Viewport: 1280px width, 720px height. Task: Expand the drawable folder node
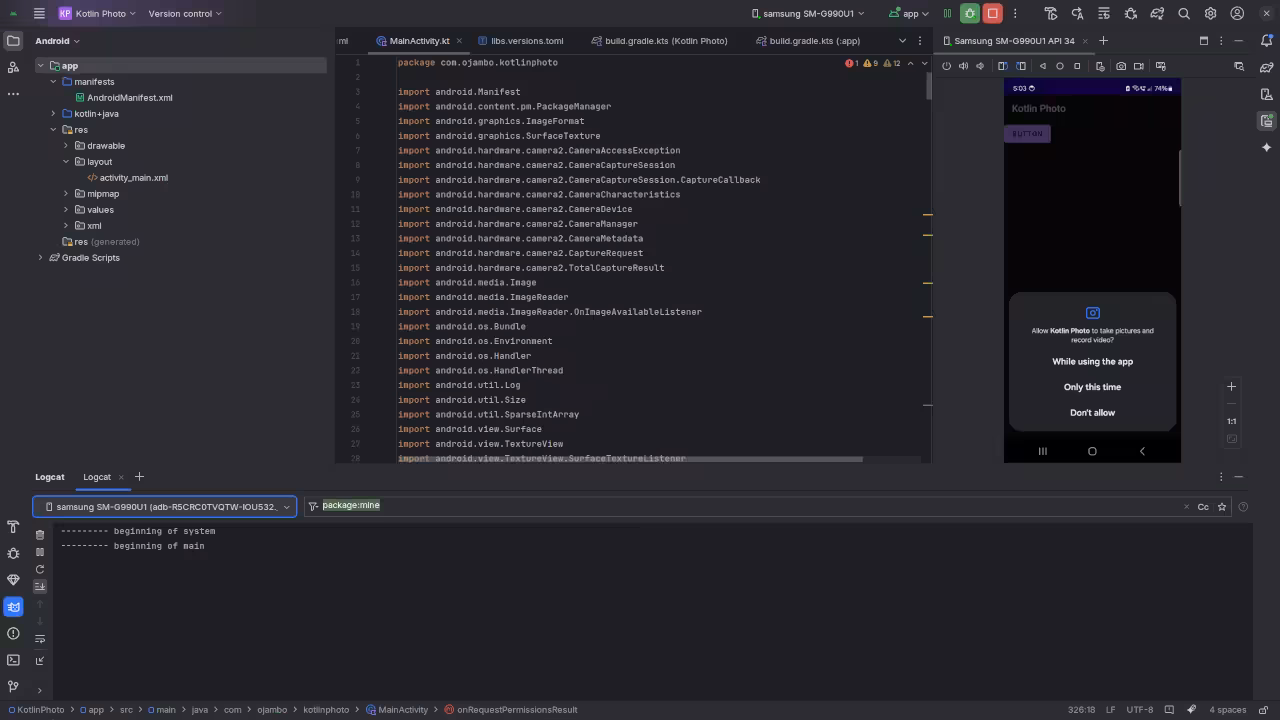(66, 146)
